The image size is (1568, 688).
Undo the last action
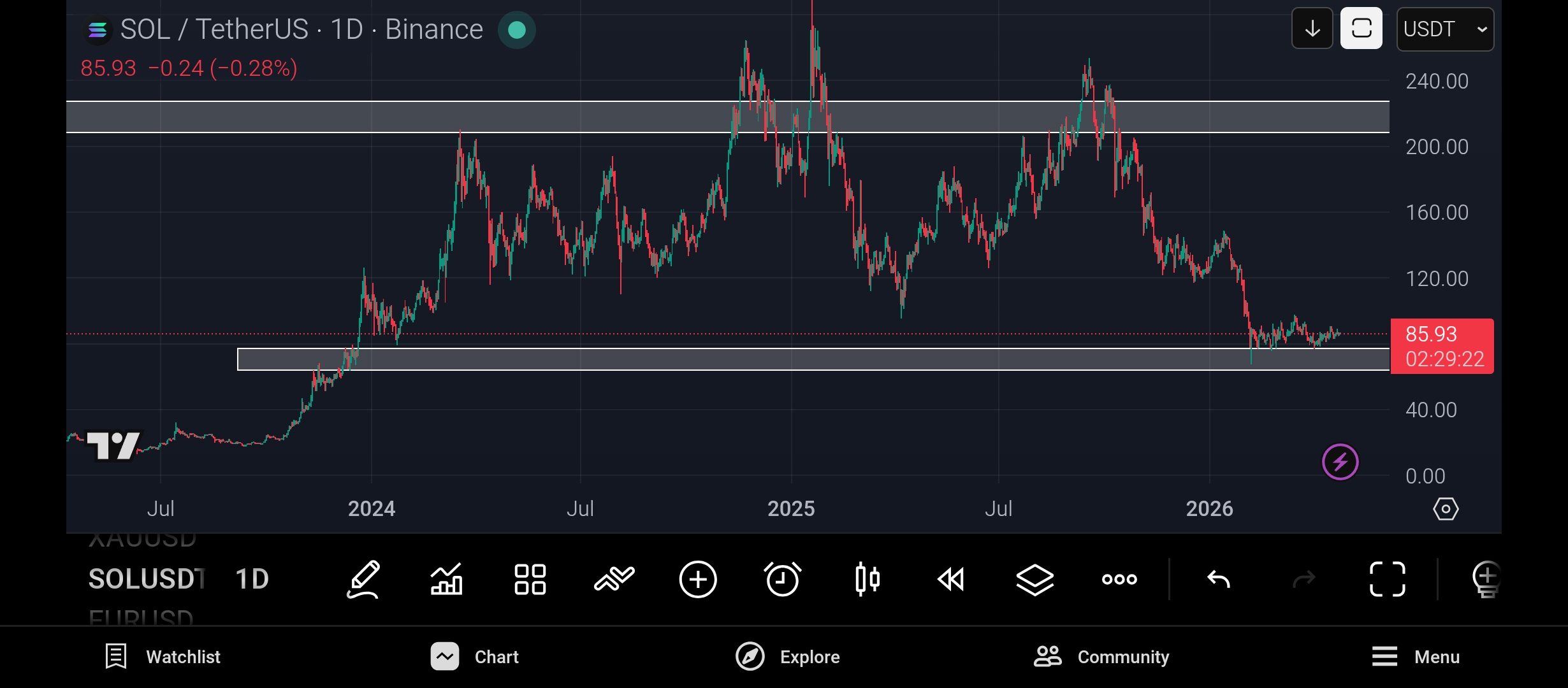[1219, 579]
